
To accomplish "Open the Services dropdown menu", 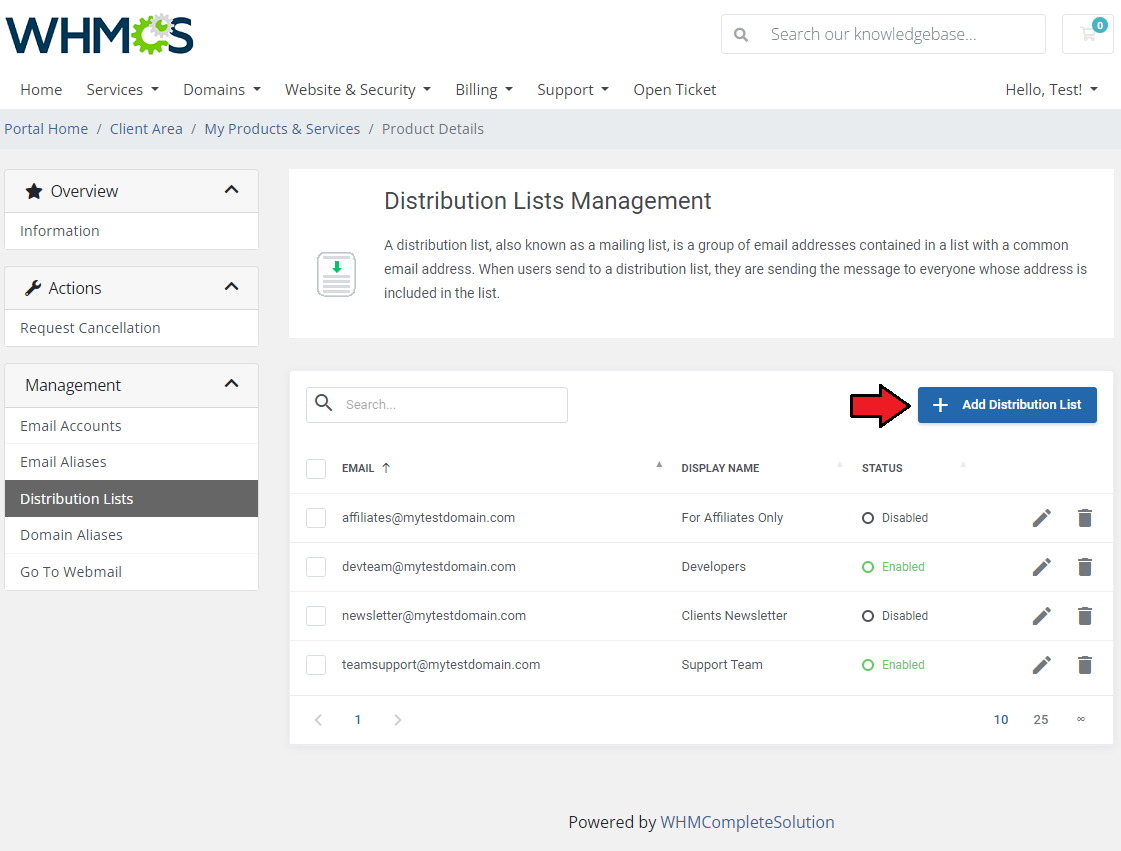I will click(122, 89).
